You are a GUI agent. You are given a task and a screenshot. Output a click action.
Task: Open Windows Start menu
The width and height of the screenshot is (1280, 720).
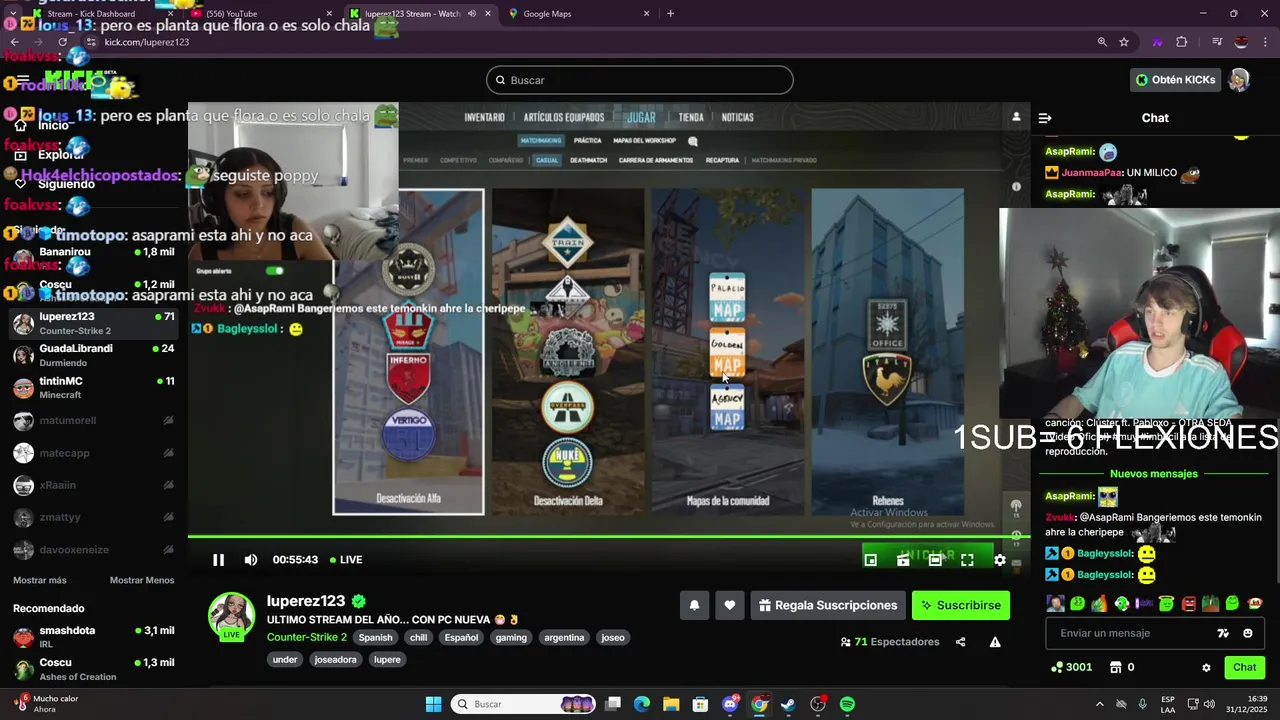[x=433, y=704]
